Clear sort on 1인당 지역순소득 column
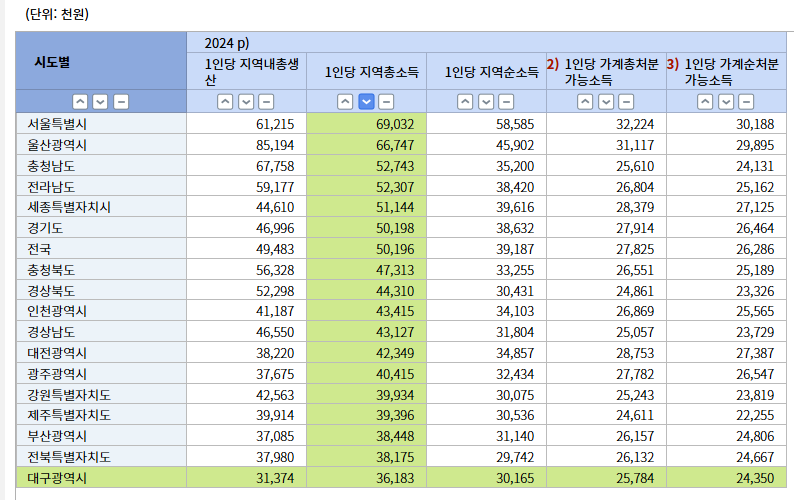Image resolution: width=794 pixels, height=500 pixels. click(x=506, y=101)
